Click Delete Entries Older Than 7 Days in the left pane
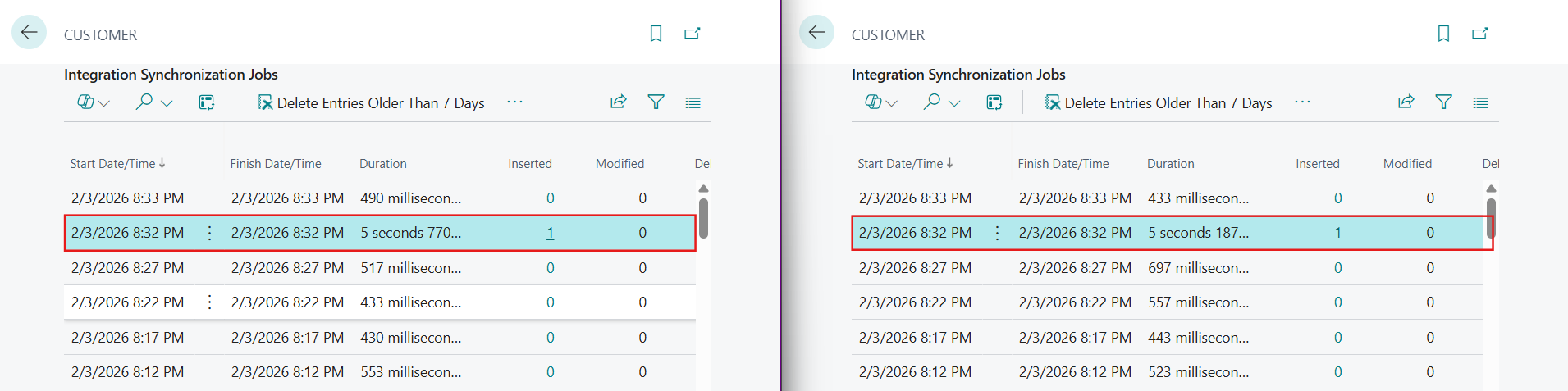The height and width of the screenshot is (391, 1568). 371,103
